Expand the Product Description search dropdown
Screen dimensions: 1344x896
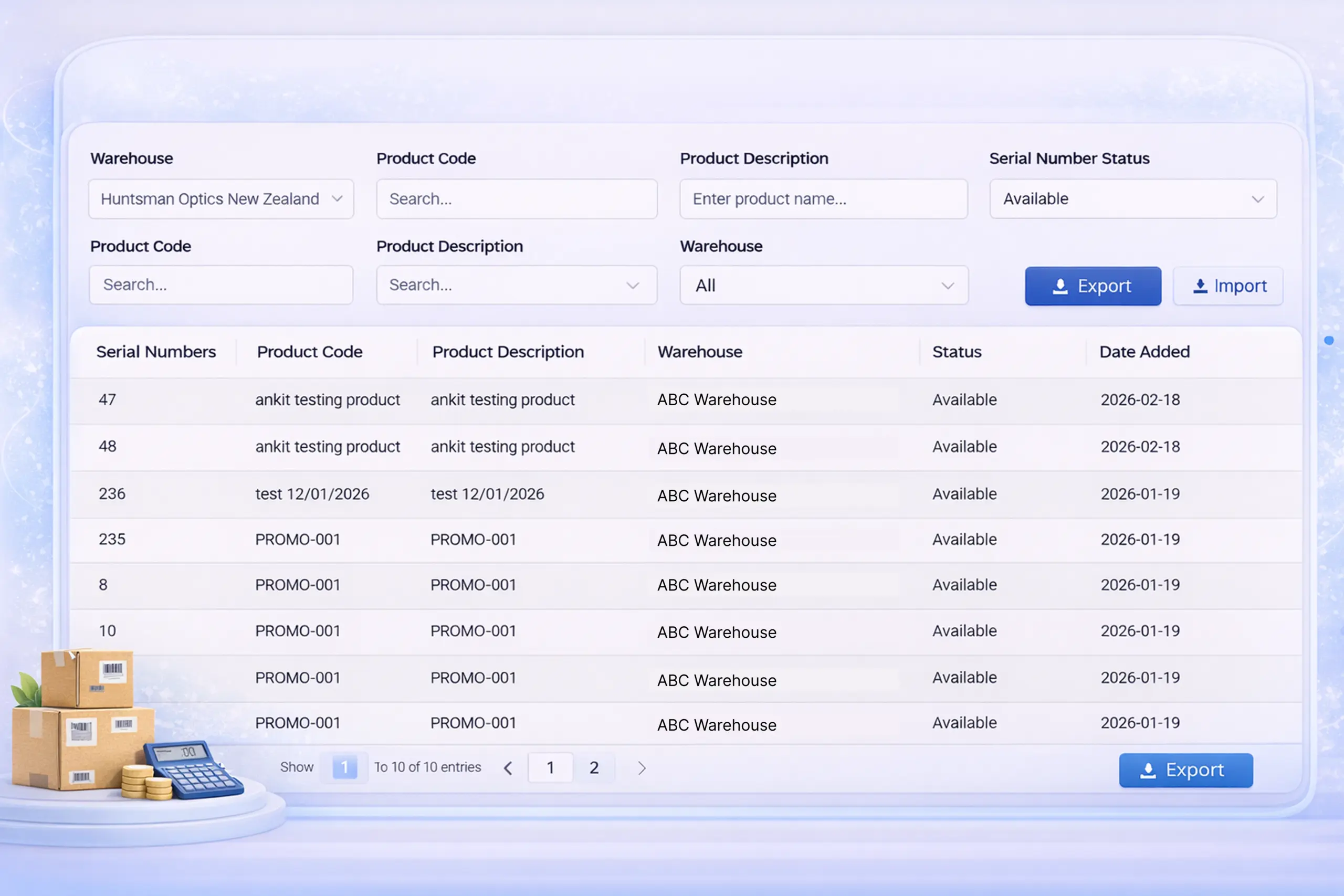coord(632,285)
